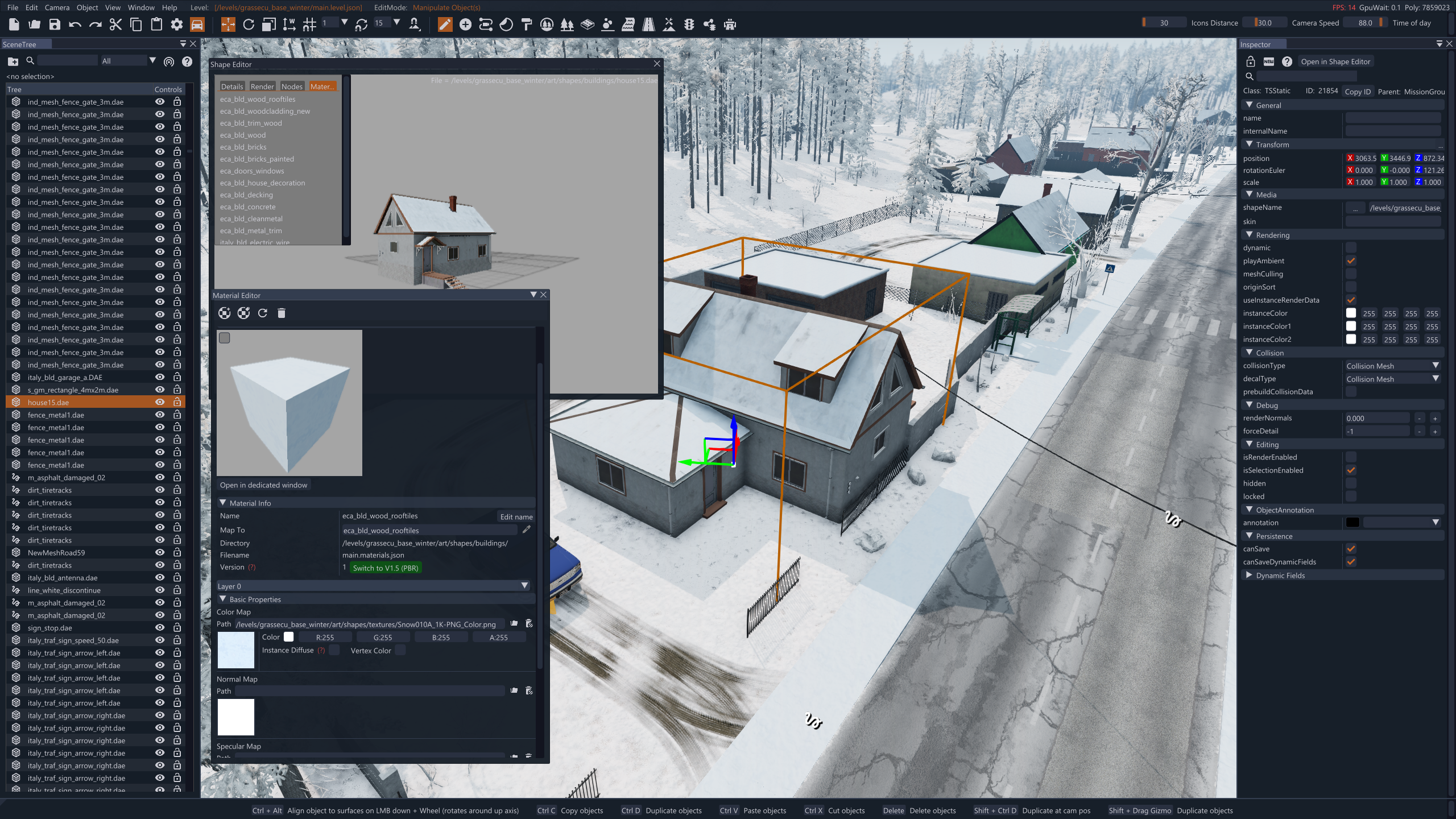
Task: Click the delete material trash icon
Action: coord(281,313)
